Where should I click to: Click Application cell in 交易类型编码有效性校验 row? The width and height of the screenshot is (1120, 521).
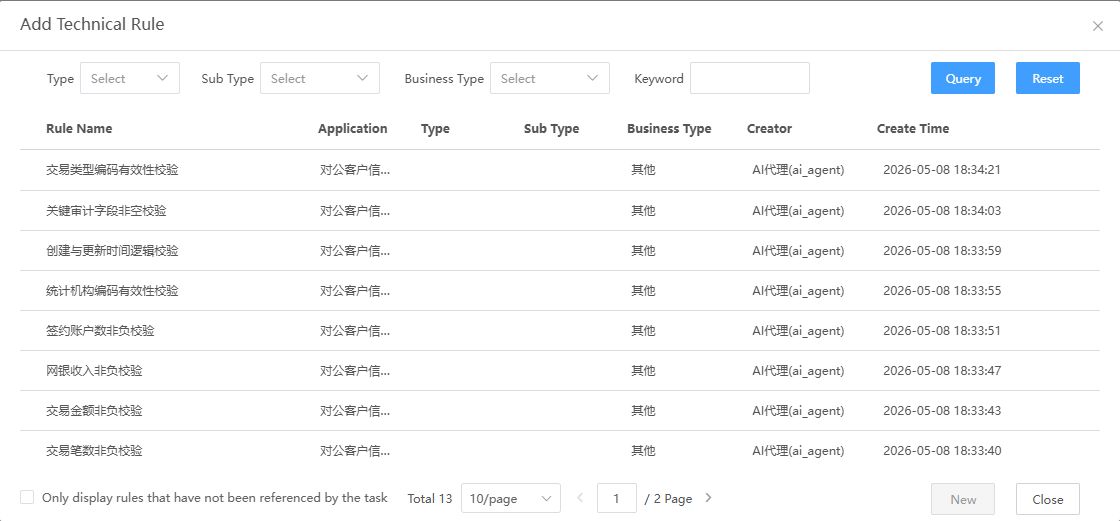[355, 170]
